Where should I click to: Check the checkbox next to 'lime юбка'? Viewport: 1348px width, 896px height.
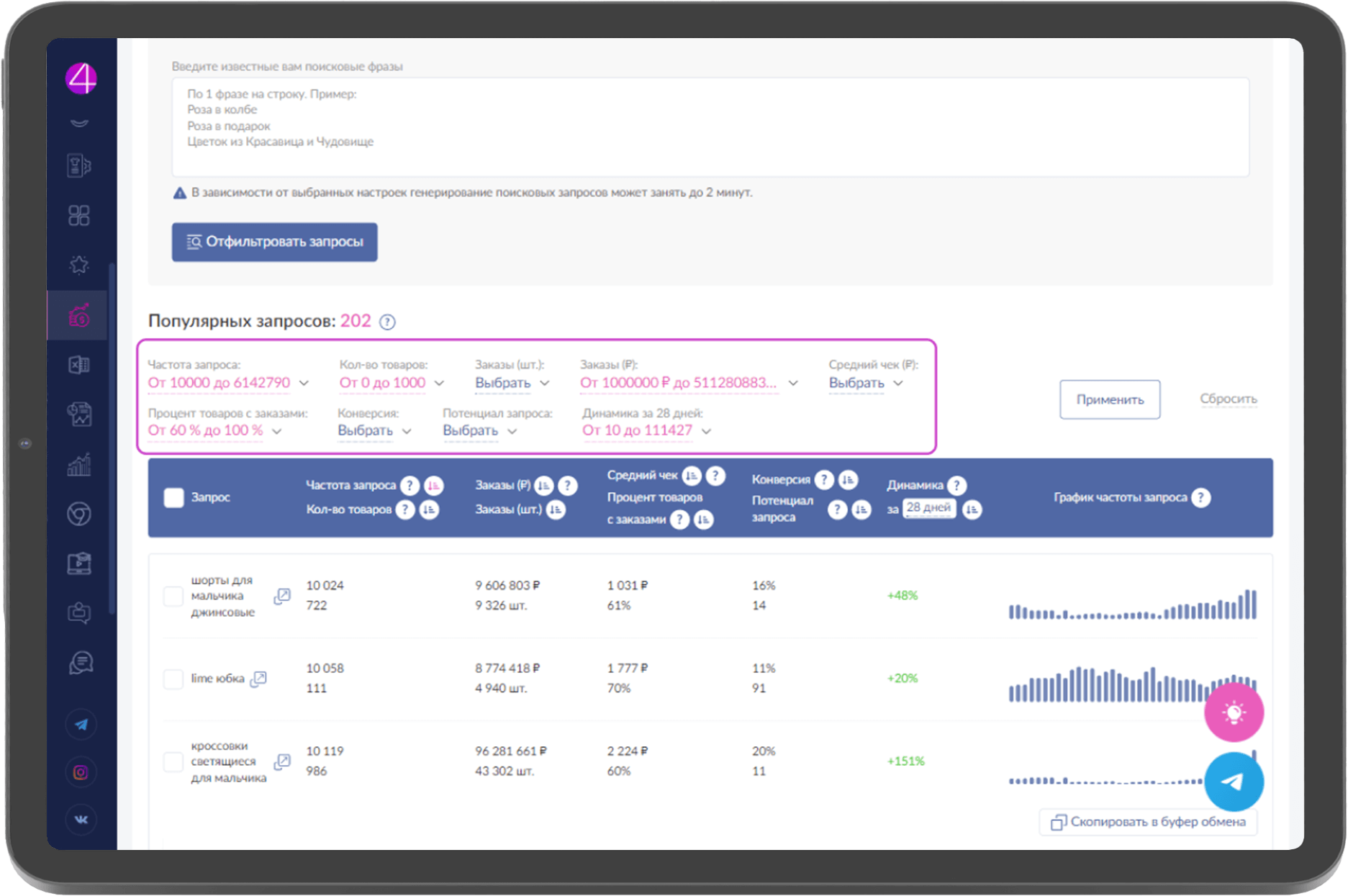[173, 679]
